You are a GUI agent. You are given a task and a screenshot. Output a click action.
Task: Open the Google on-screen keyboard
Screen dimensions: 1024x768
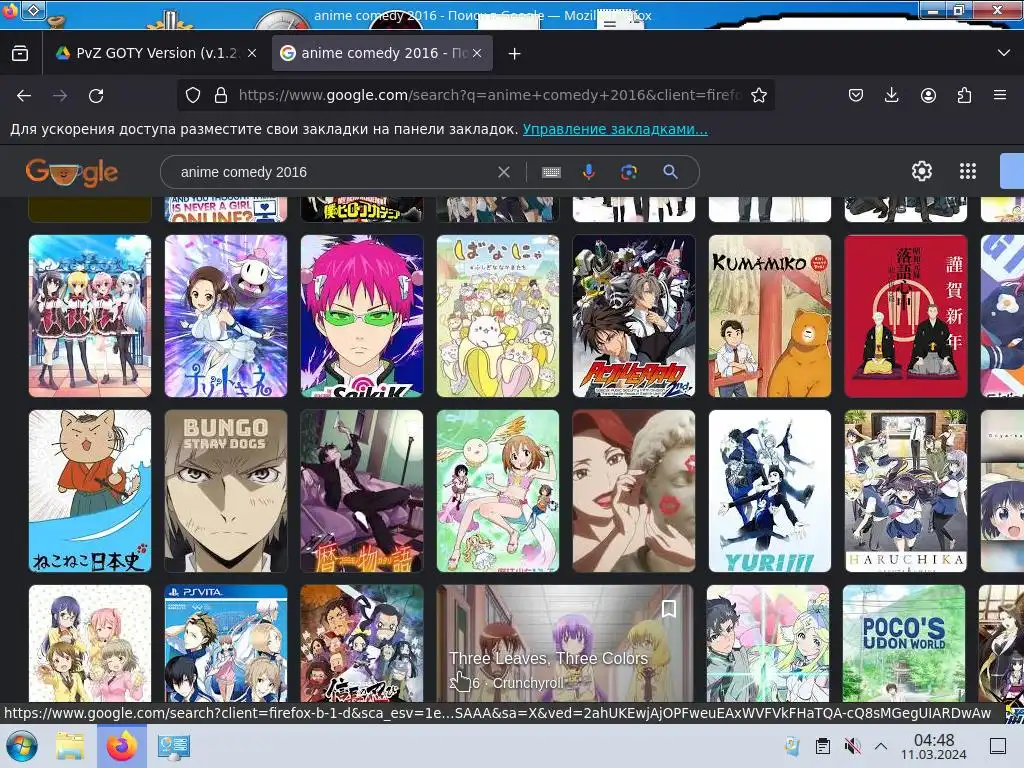pyautogui.click(x=551, y=172)
